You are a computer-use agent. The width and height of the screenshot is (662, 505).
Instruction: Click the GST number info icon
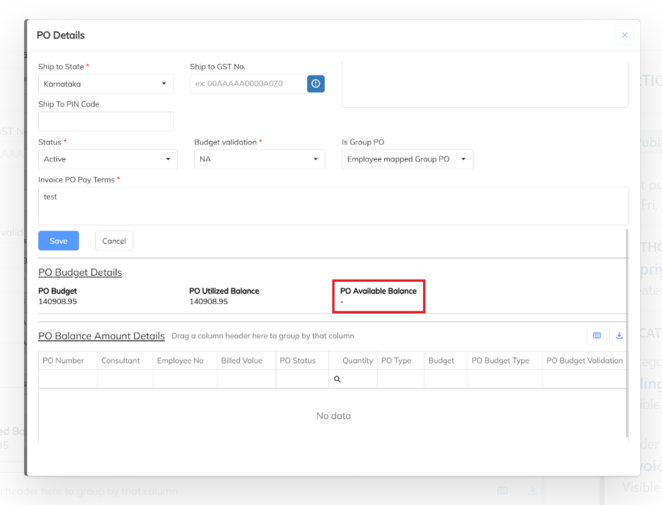(x=315, y=84)
